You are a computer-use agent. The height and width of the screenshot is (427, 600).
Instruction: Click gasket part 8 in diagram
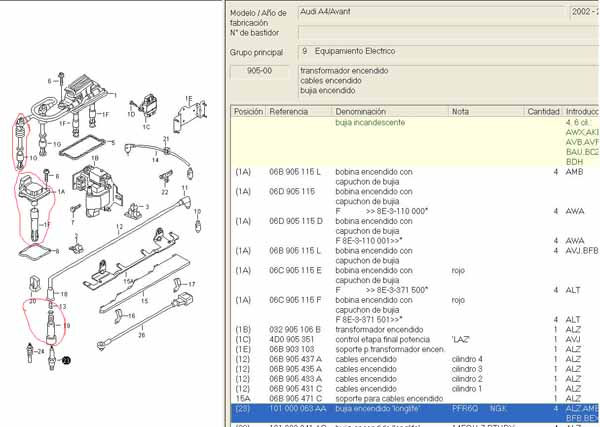point(34,252)
